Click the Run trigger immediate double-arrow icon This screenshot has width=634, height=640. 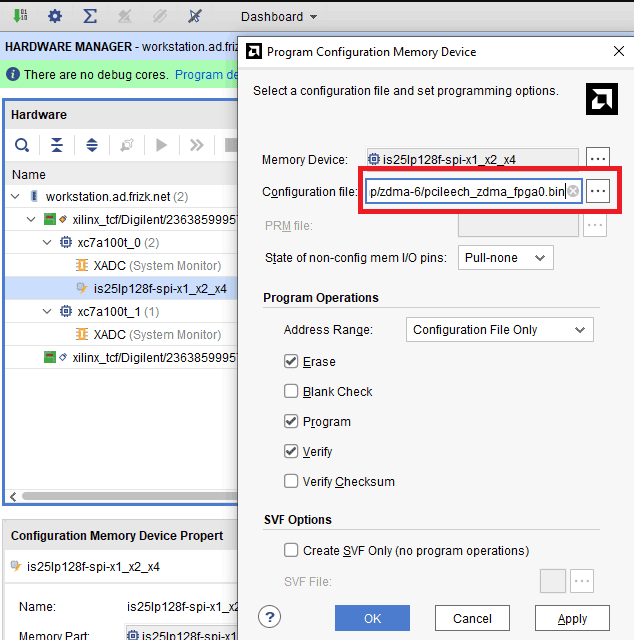[x=196, y=145]
